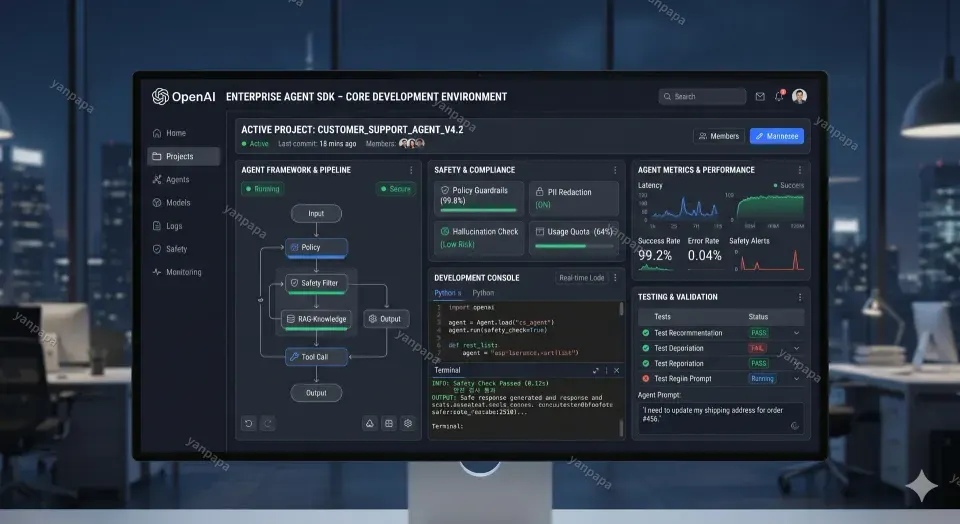Image resolution: width=960 pixels, height=524 pixels.
Task: Click the member avatars in project header
Action: 411,143
